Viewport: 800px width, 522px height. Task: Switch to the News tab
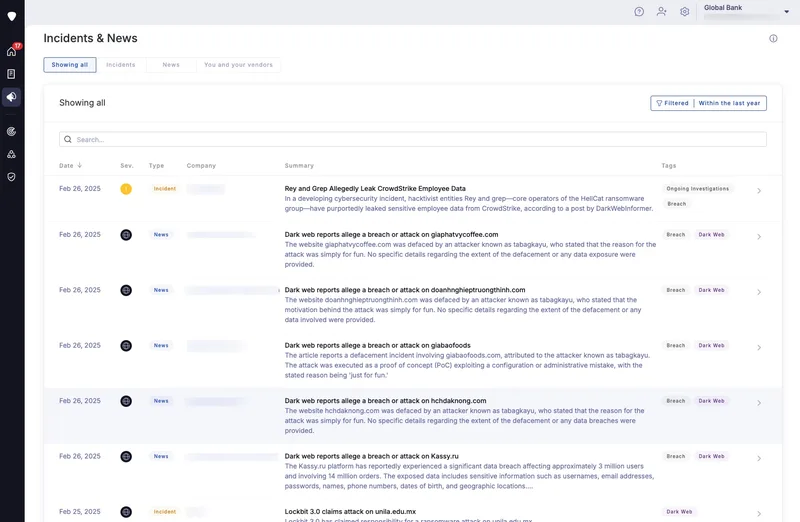coord(171,65)
